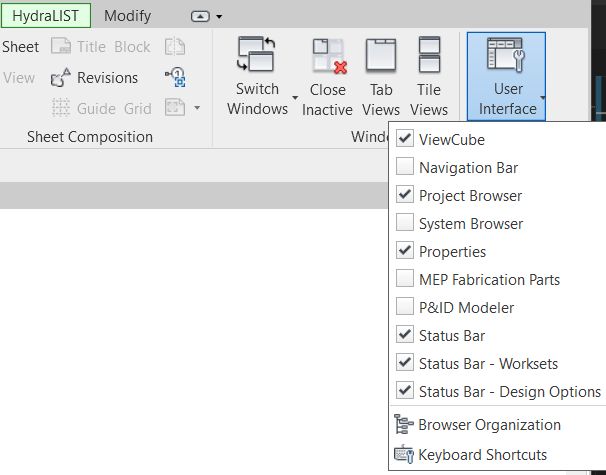This screenshot has height=475, width=606.
Task: Enable MEP Fabrication Parts checkbox
Action: [x=405, y=278]
